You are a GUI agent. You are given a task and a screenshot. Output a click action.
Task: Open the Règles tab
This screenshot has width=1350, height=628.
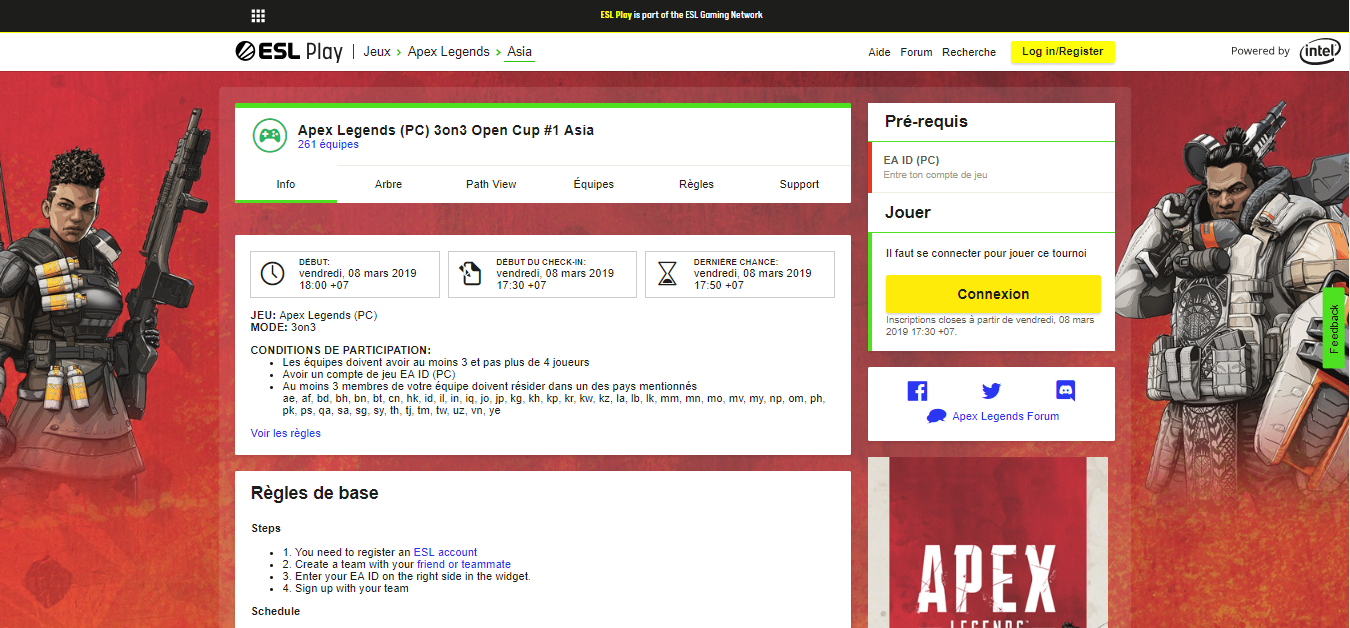click(696, 184)
